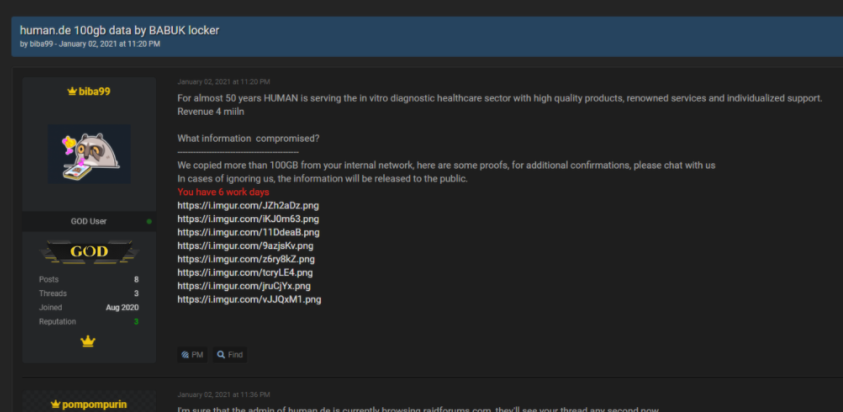Send biba99 a private message via PM
Viewport: 843px width, 412px height.
point(192,354)
